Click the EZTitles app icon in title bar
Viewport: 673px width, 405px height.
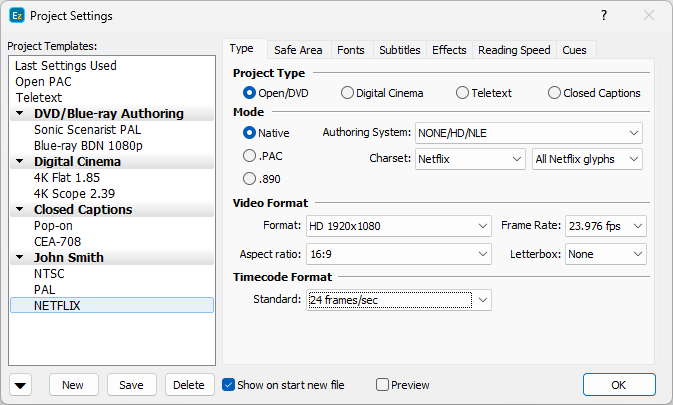16,16
